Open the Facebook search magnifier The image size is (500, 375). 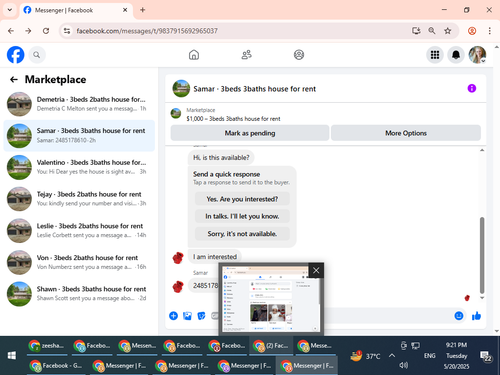37,55
